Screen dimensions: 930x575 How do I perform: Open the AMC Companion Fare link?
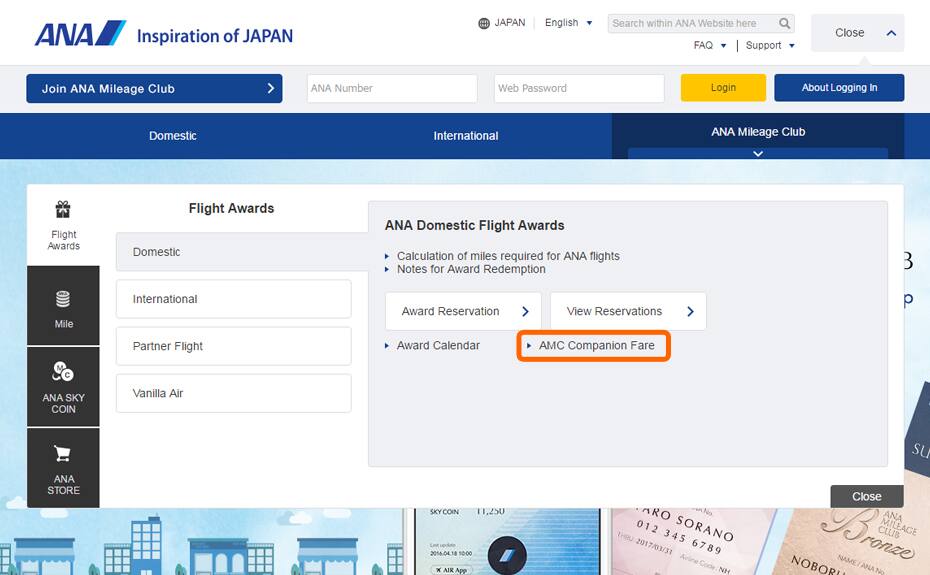596,345
